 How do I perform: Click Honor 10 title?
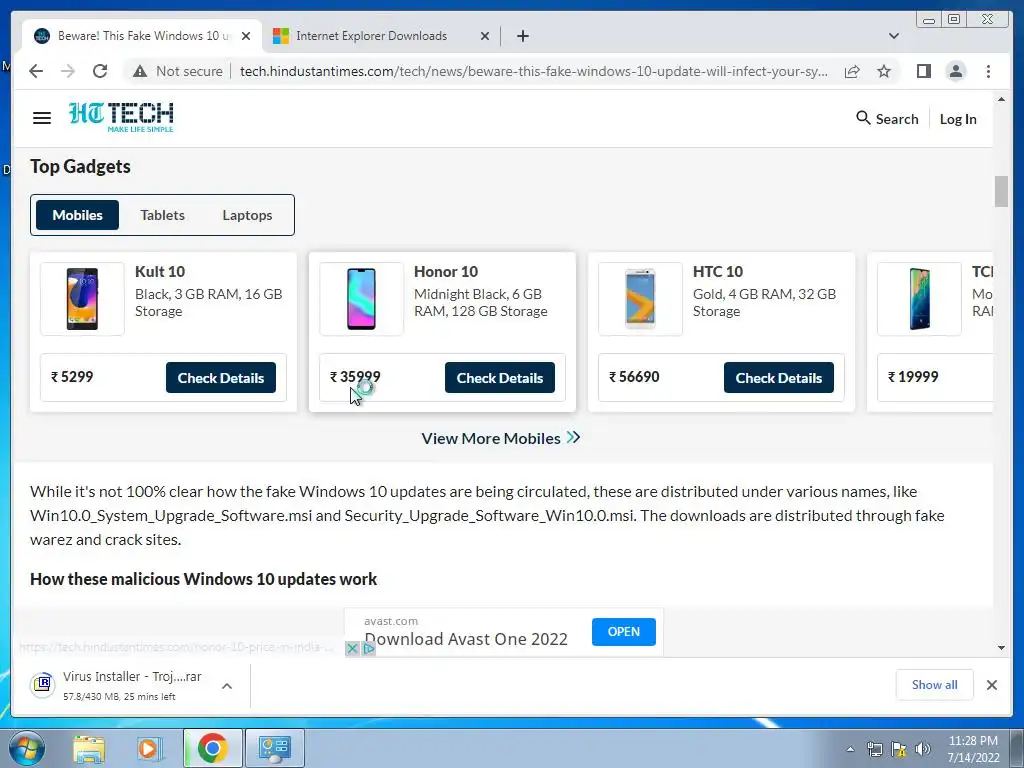pyautogui.click(x=446, y=272)
